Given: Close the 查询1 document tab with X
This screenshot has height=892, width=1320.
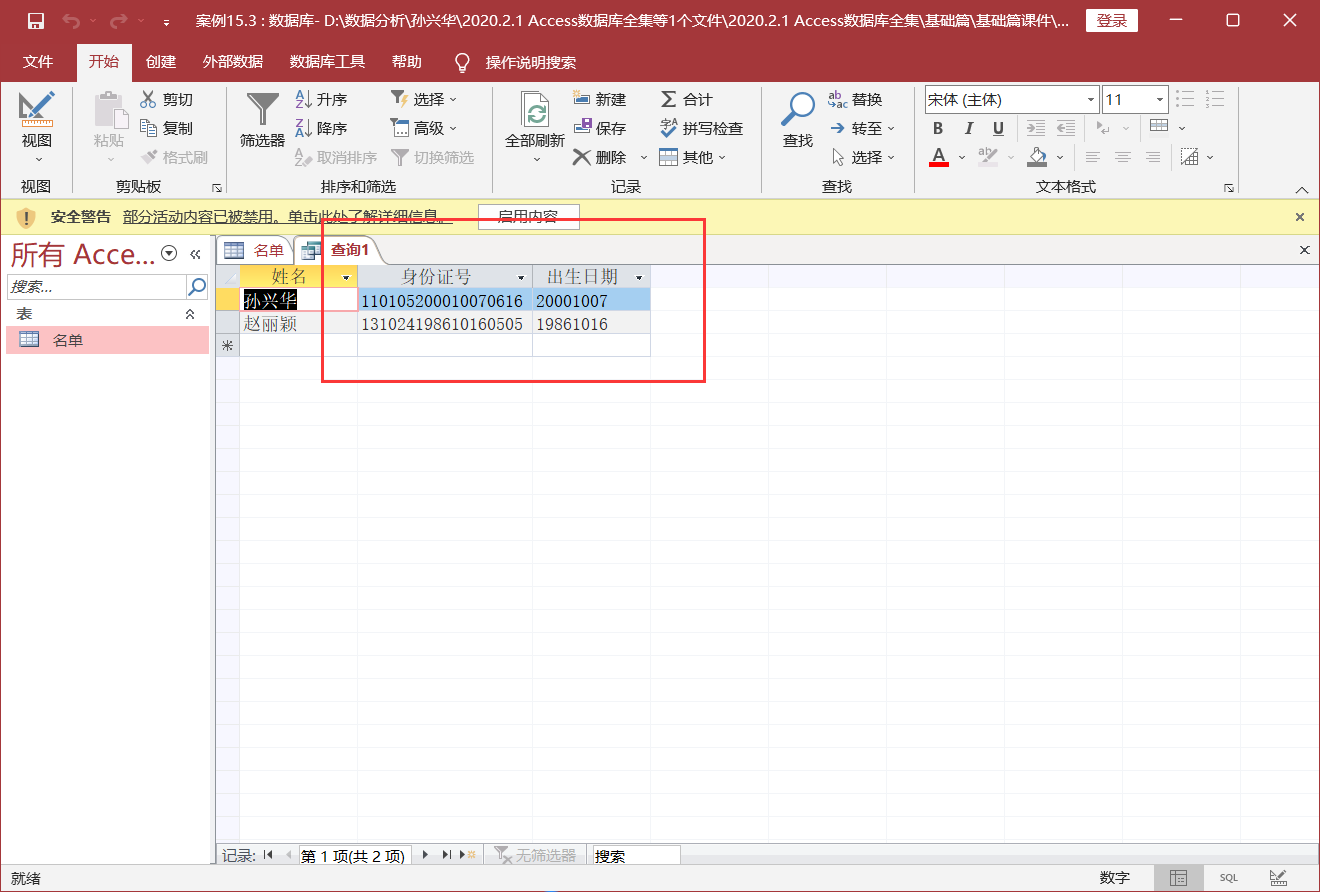Looking at the screenshot, I should coord(1304,250).
